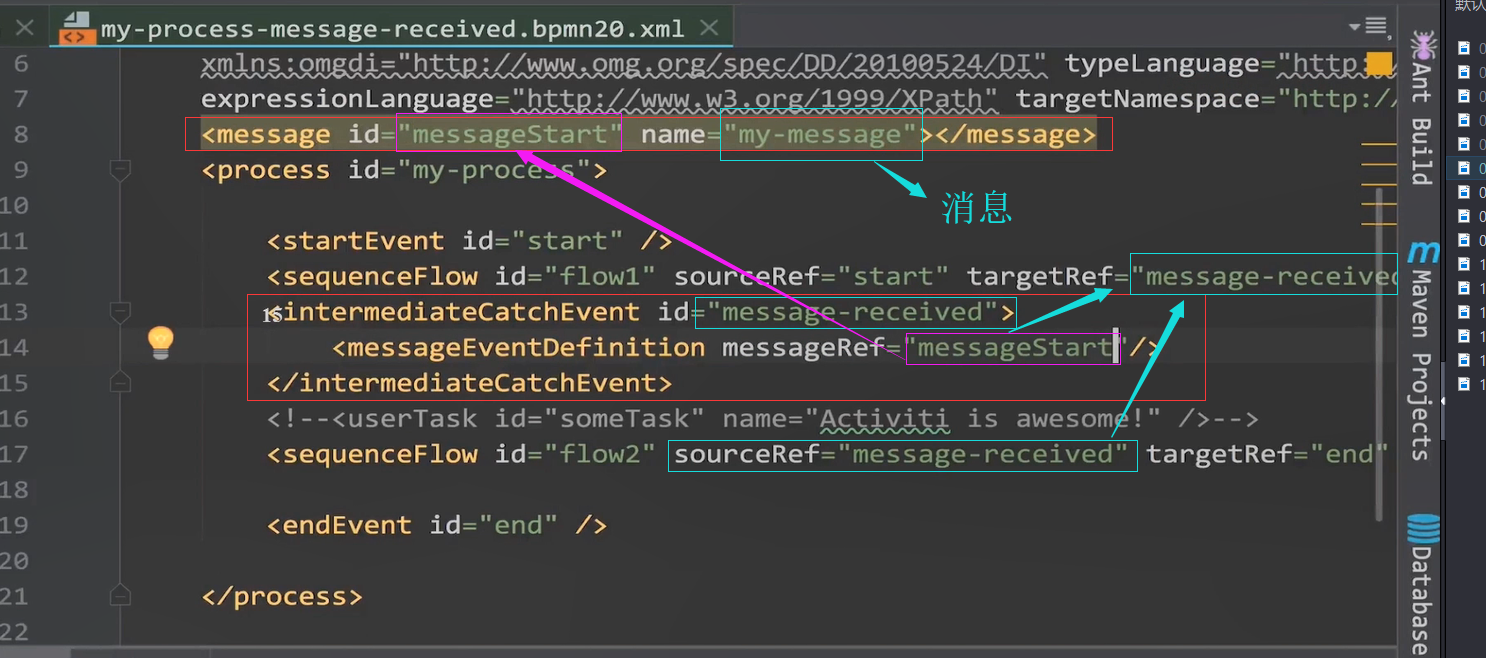1486x658 pixels.
Task: Collapse the intermediateCatchEvent block fold marker
Action: (x=119, y=309)
